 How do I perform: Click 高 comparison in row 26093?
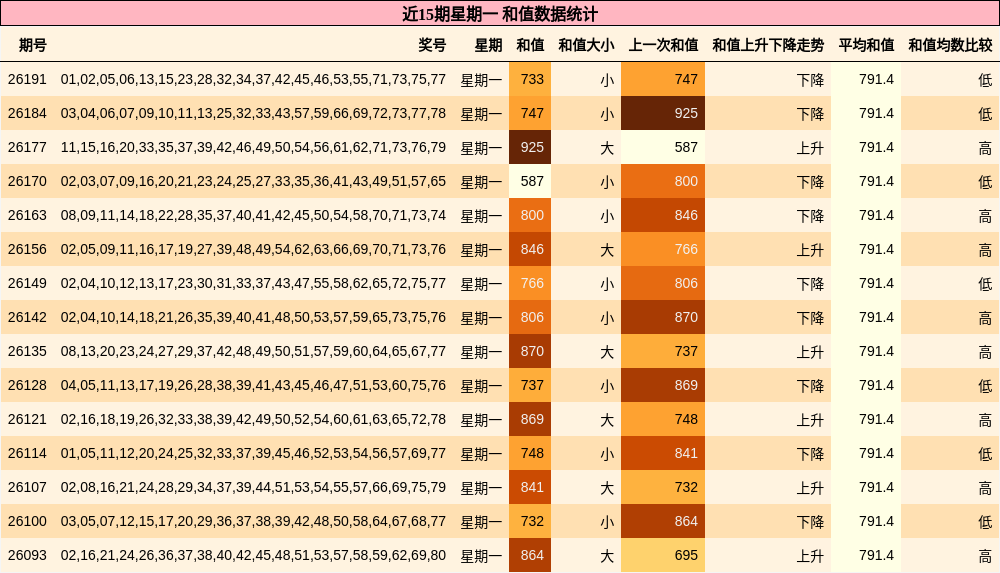pos(985,556)
